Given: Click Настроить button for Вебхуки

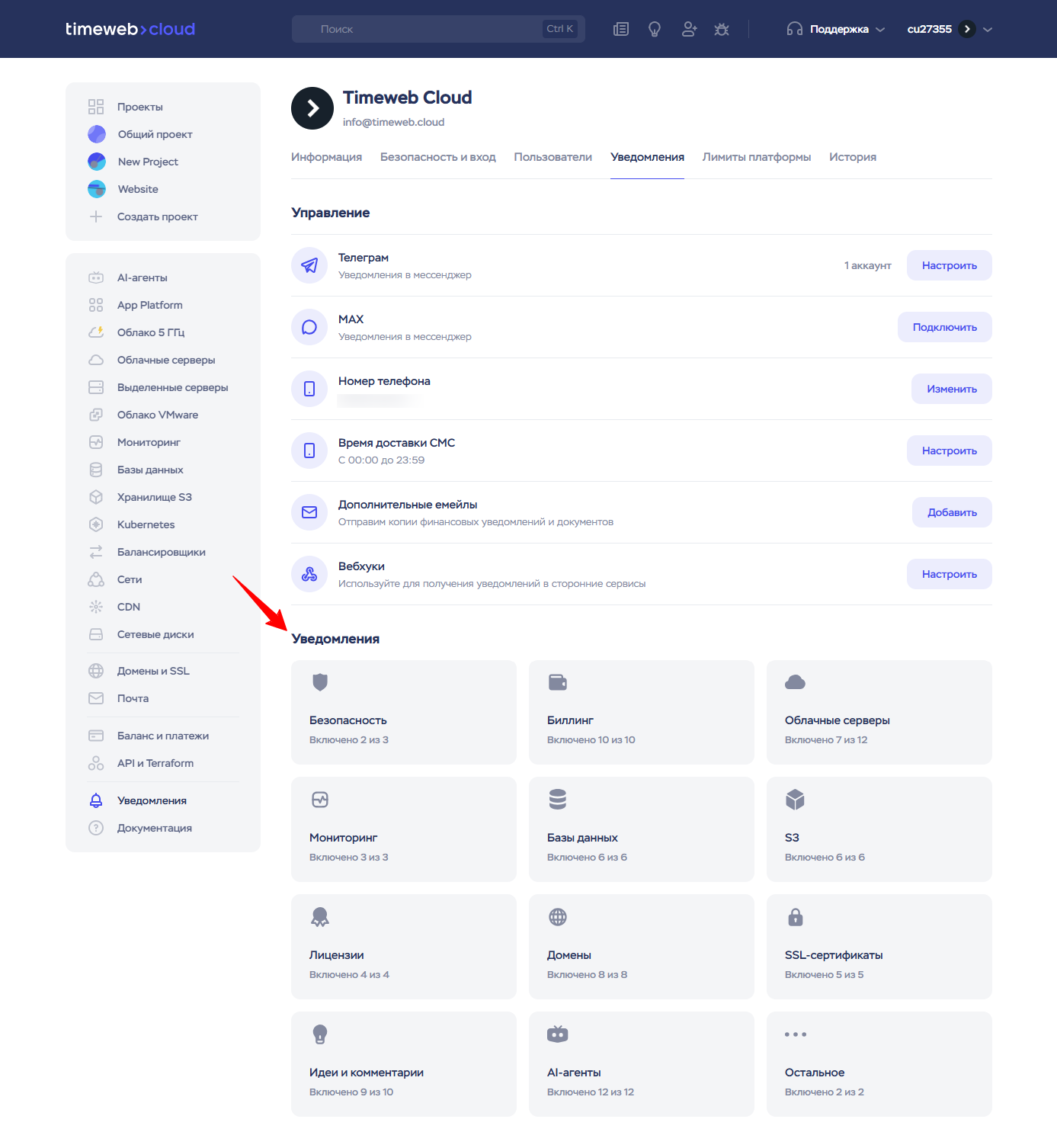Looking at the screenshot, I should pyautogui.click(x=950, y=574).
